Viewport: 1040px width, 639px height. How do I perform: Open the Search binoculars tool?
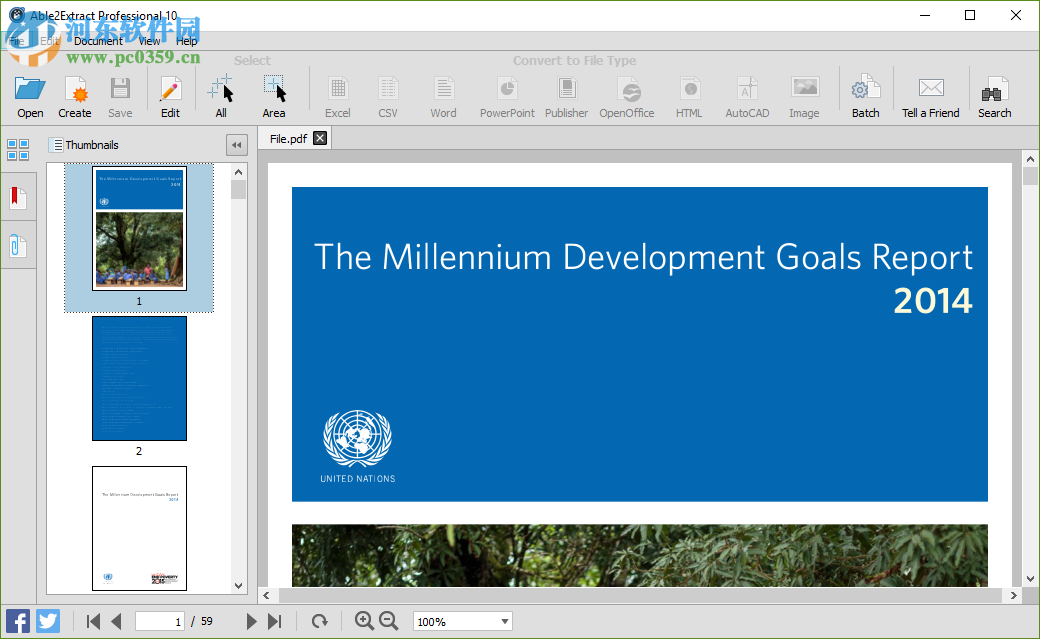(x=994, y=96)
